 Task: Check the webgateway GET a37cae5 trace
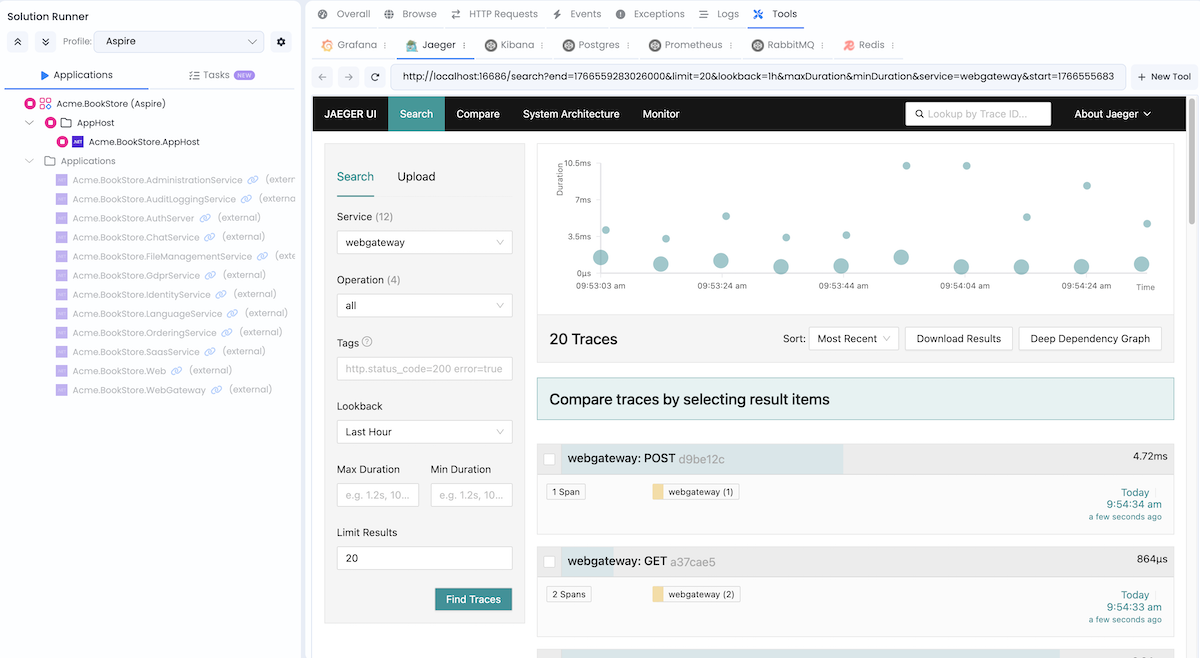coord(549,562)
